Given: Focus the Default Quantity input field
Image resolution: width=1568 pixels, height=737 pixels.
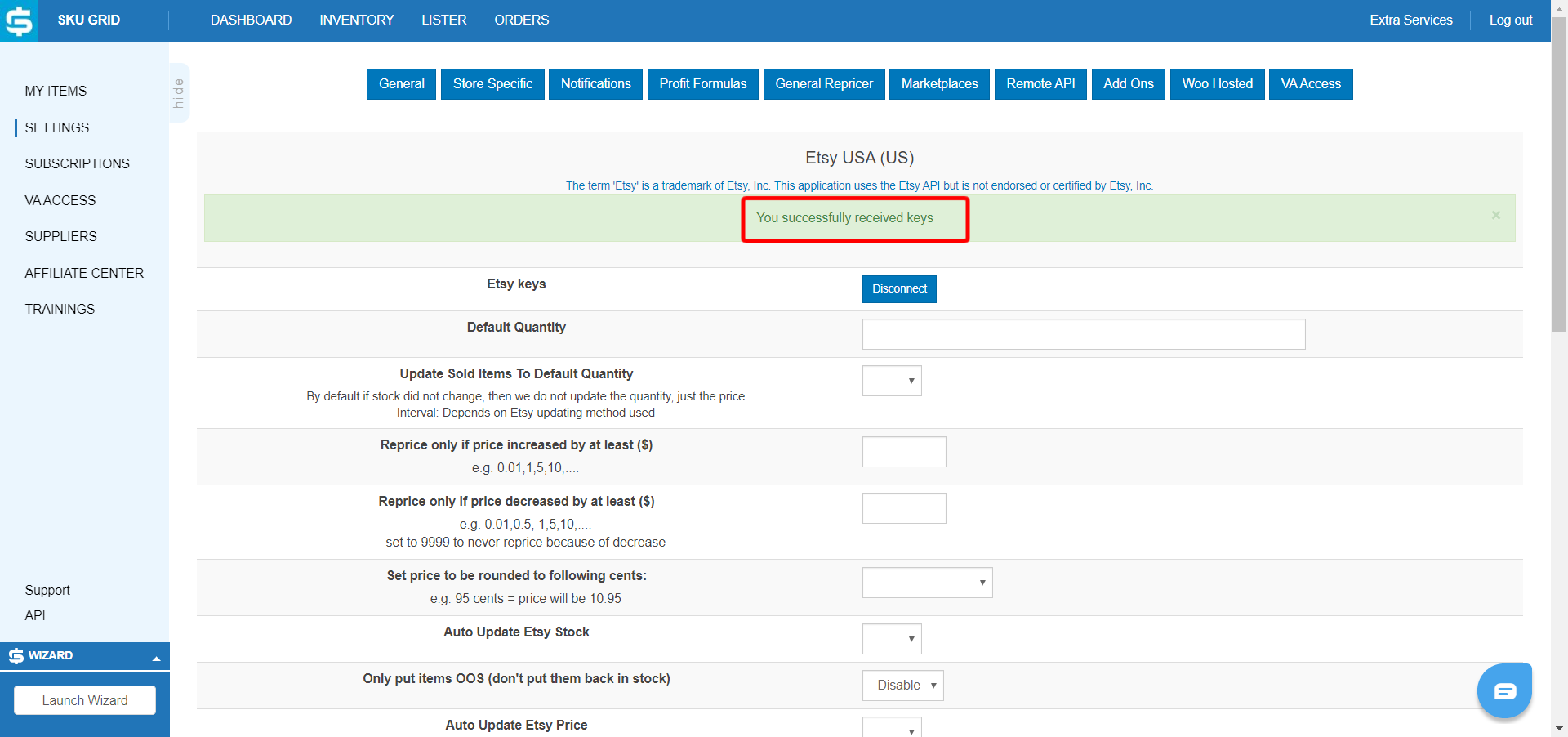Looking at the screenshot, I should (1084, 334).
